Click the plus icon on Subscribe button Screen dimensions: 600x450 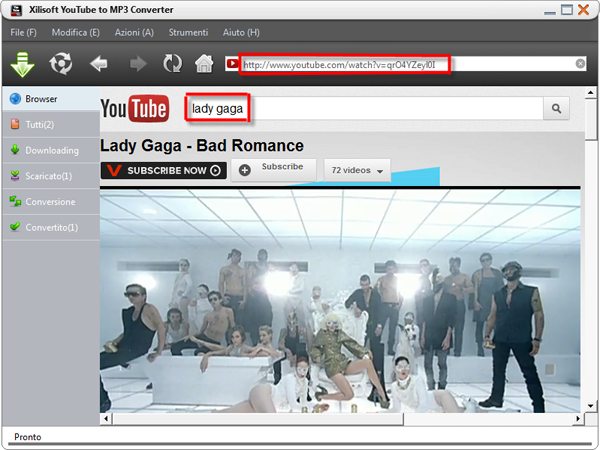245,170
